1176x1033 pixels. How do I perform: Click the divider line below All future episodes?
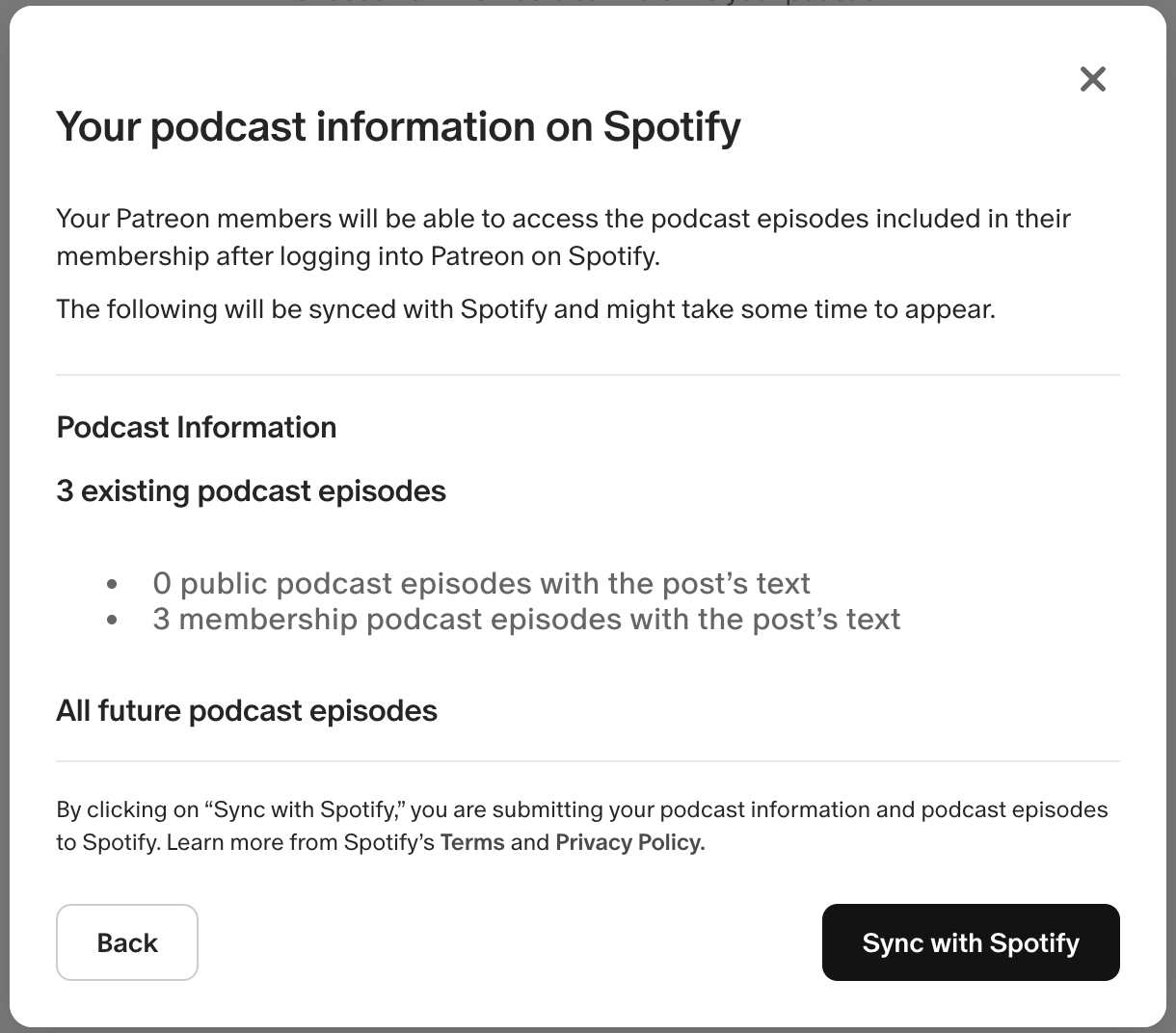click(x=588, y=761)
